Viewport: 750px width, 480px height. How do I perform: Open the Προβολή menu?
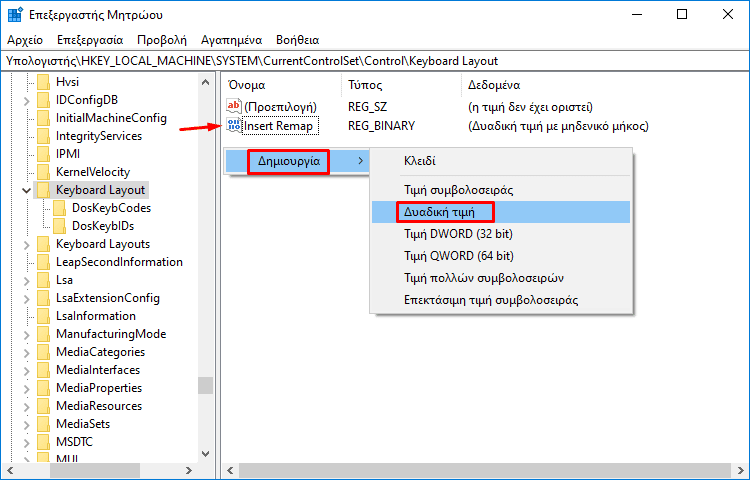[x=162, y=40]
